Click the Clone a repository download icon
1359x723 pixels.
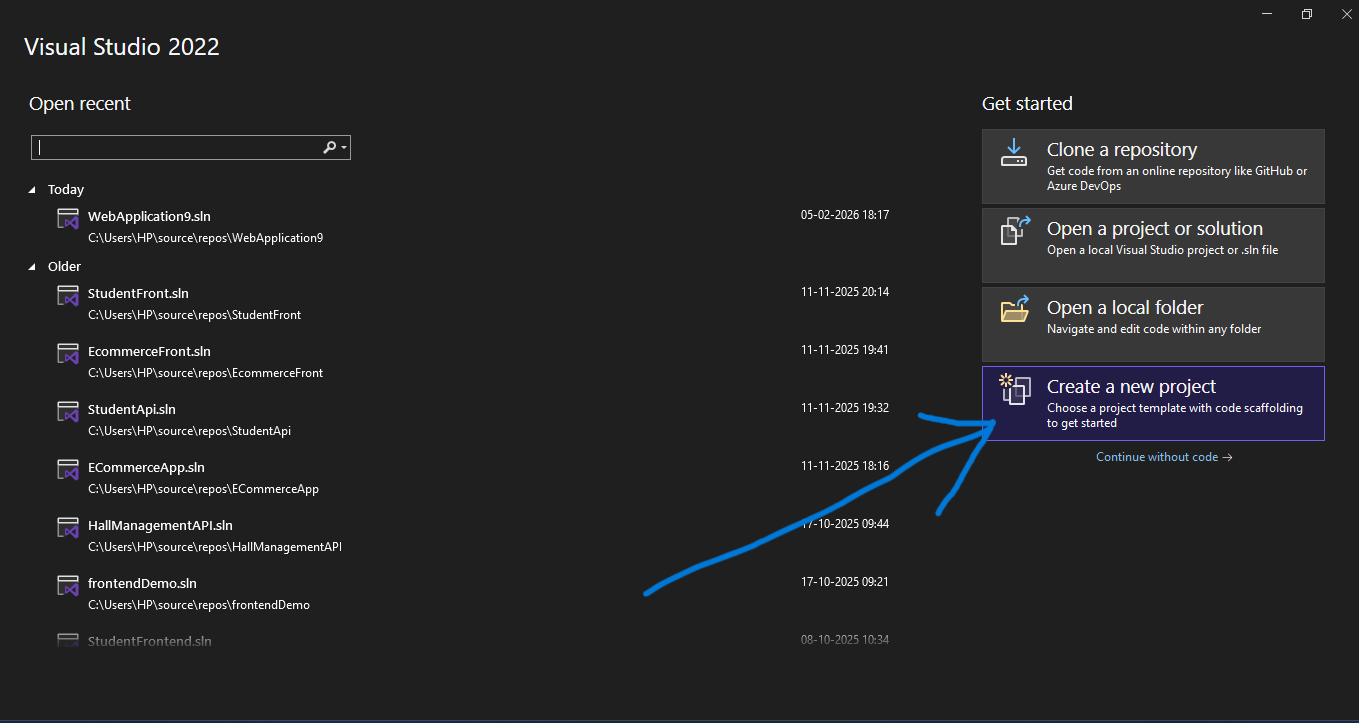(x=1013, y=152)
